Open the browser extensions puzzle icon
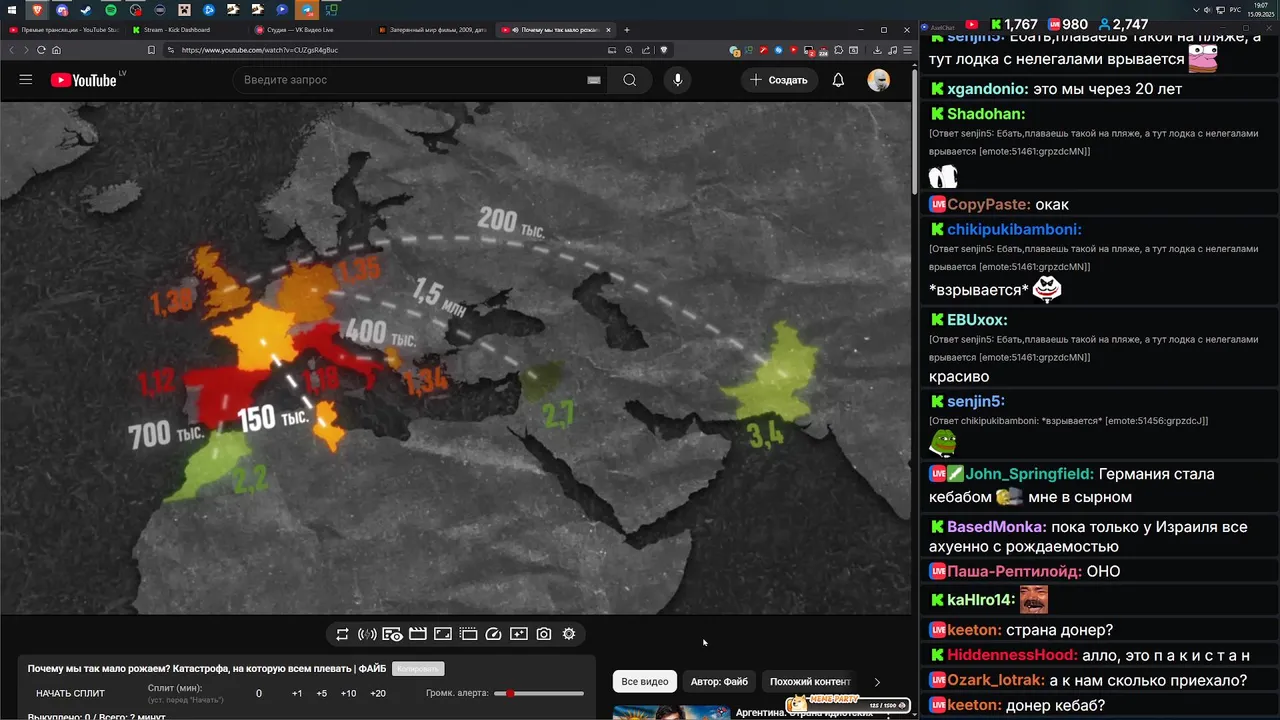 [838, 50]
